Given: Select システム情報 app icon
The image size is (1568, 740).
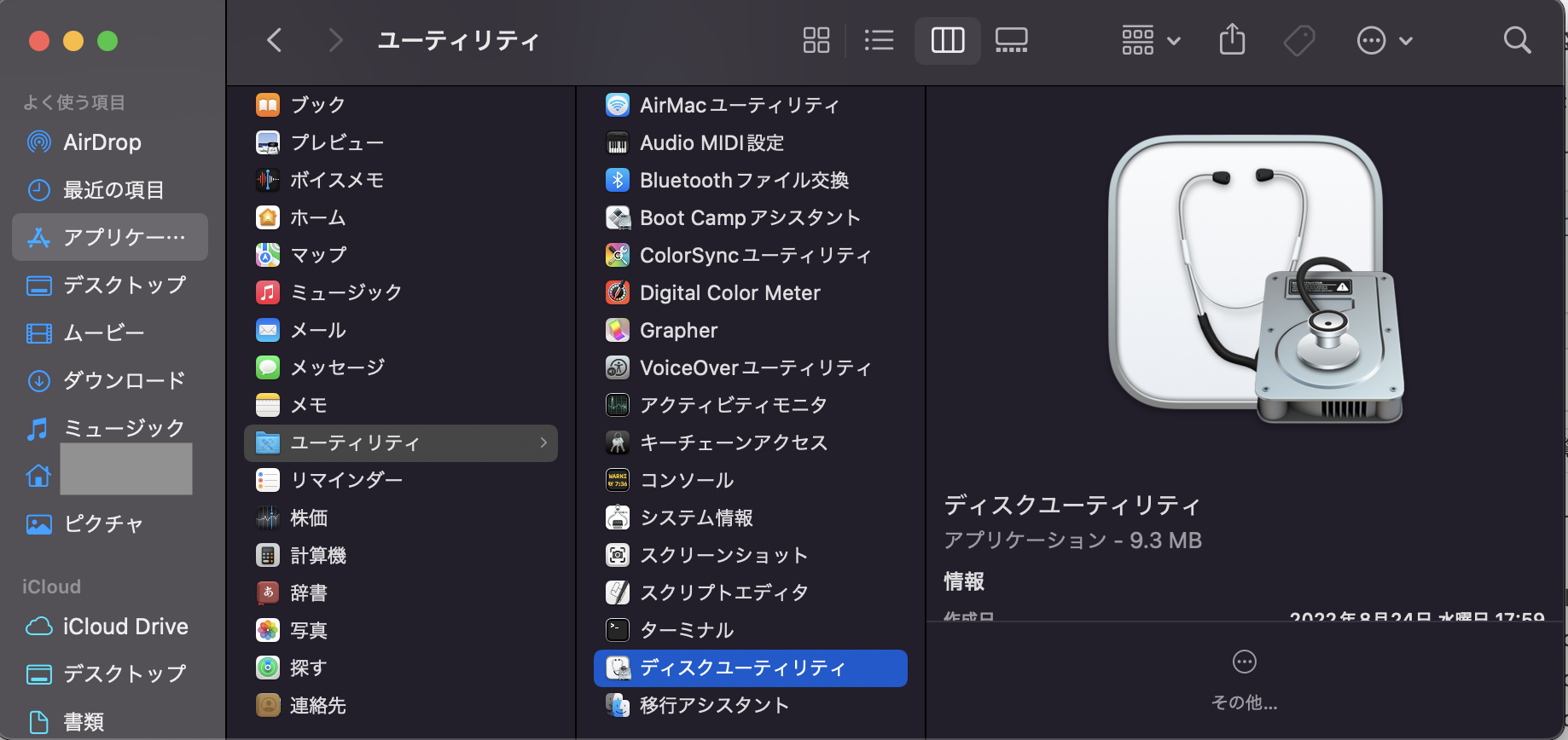Looking at the screenshot, I should click(x=618, y=517).
